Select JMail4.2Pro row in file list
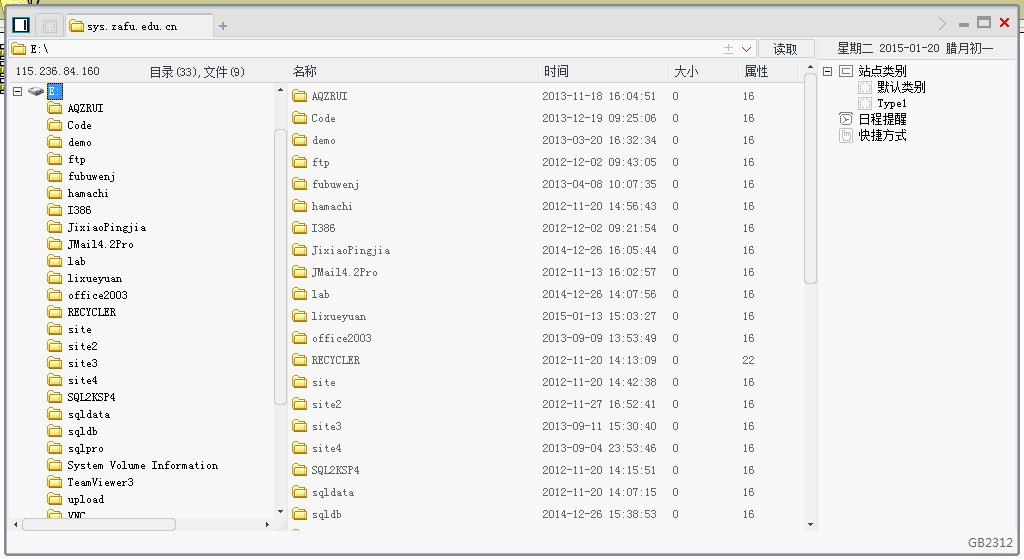 click(x=545, y=272)
